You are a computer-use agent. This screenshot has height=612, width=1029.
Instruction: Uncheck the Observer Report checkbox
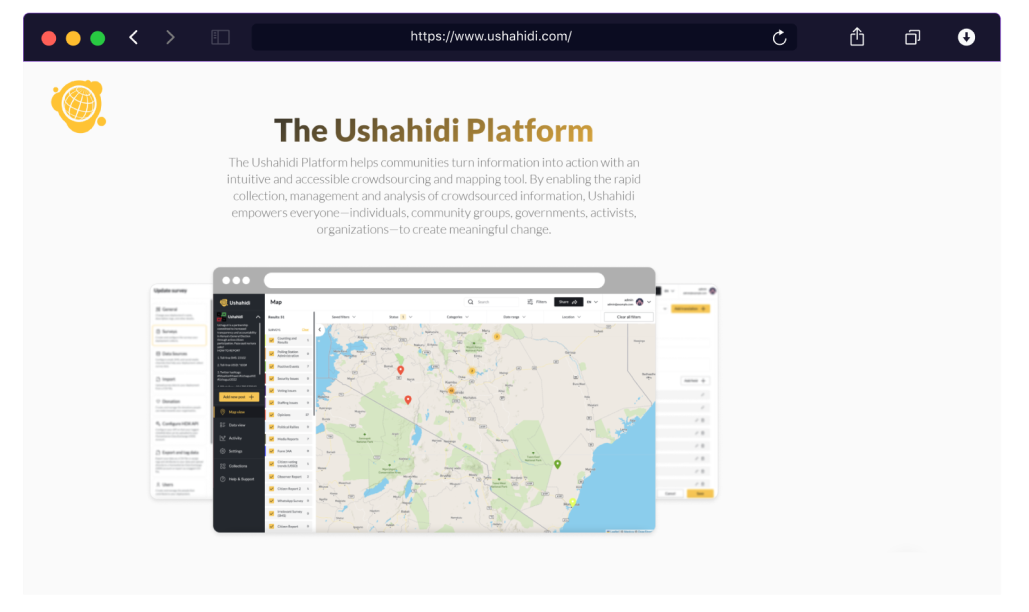[272, 476]
